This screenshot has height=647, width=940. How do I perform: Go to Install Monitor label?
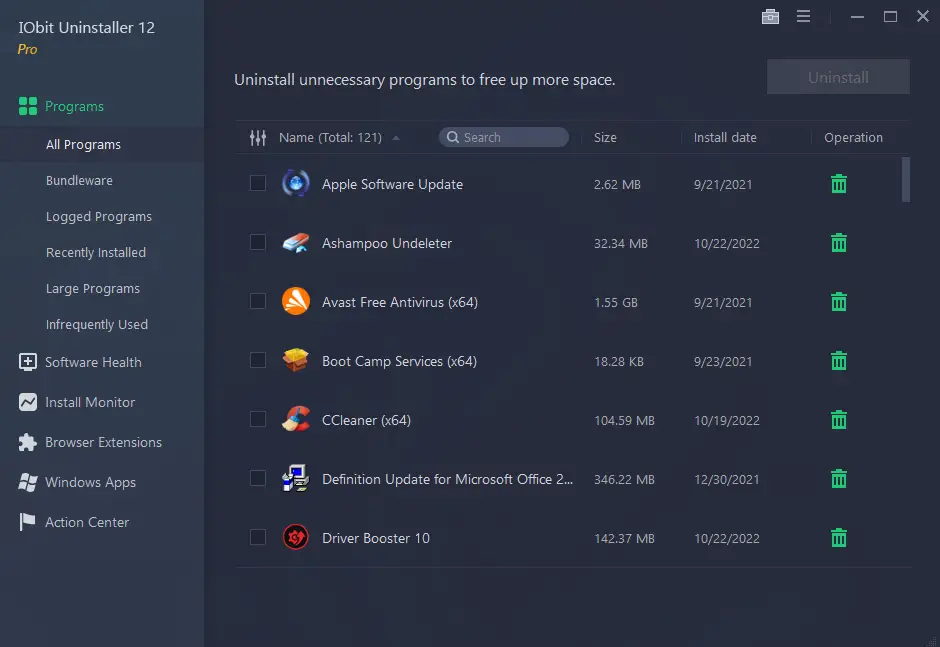click(x=90, y=402)
